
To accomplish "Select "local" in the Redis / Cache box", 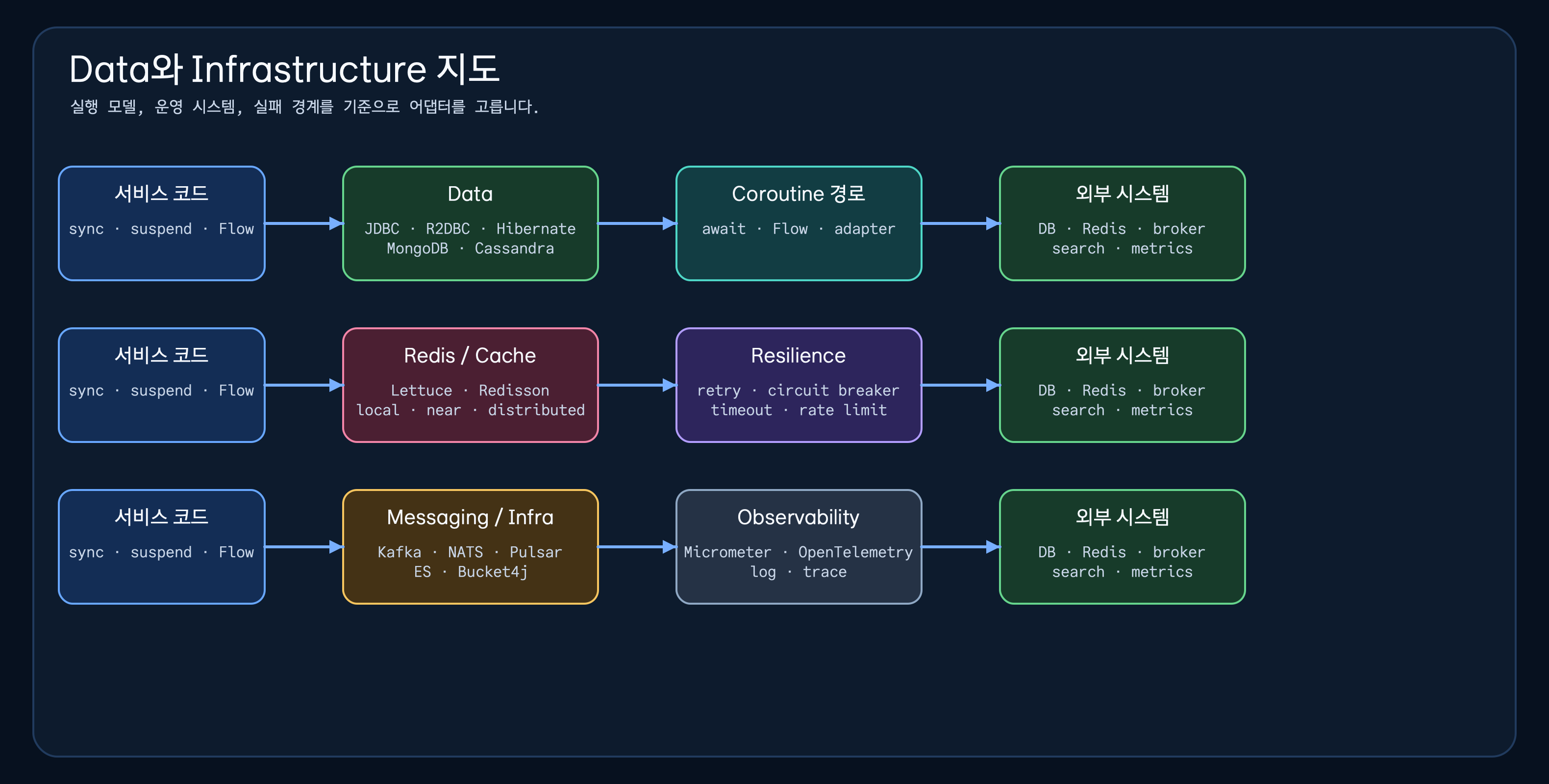I will 377,410.
